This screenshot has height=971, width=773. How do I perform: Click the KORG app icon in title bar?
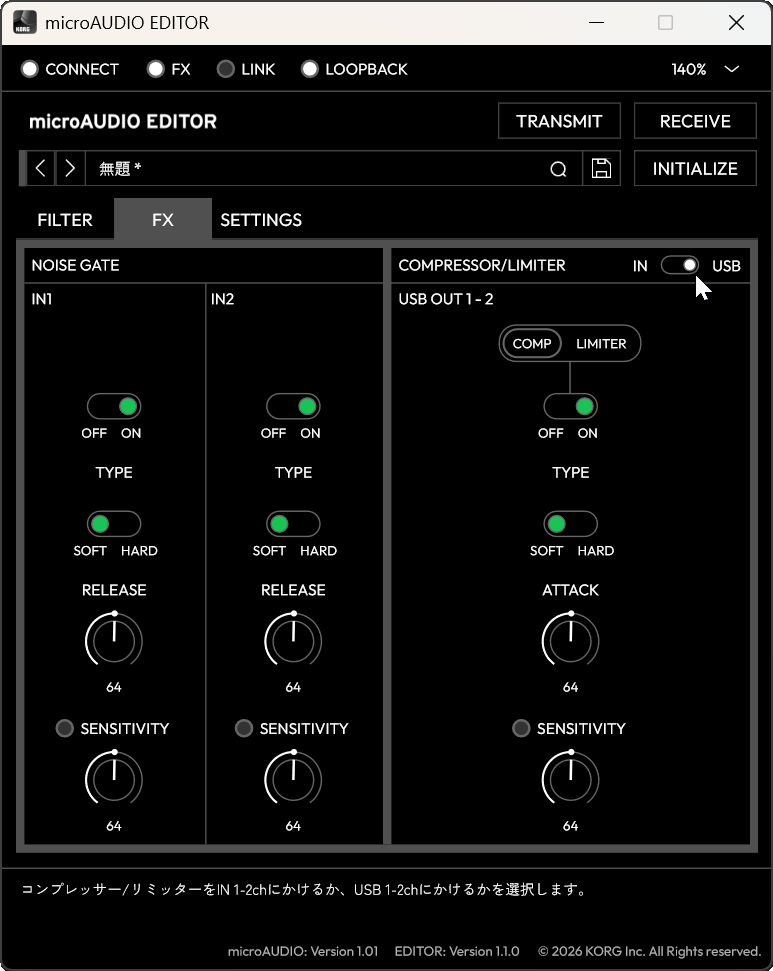24,22
